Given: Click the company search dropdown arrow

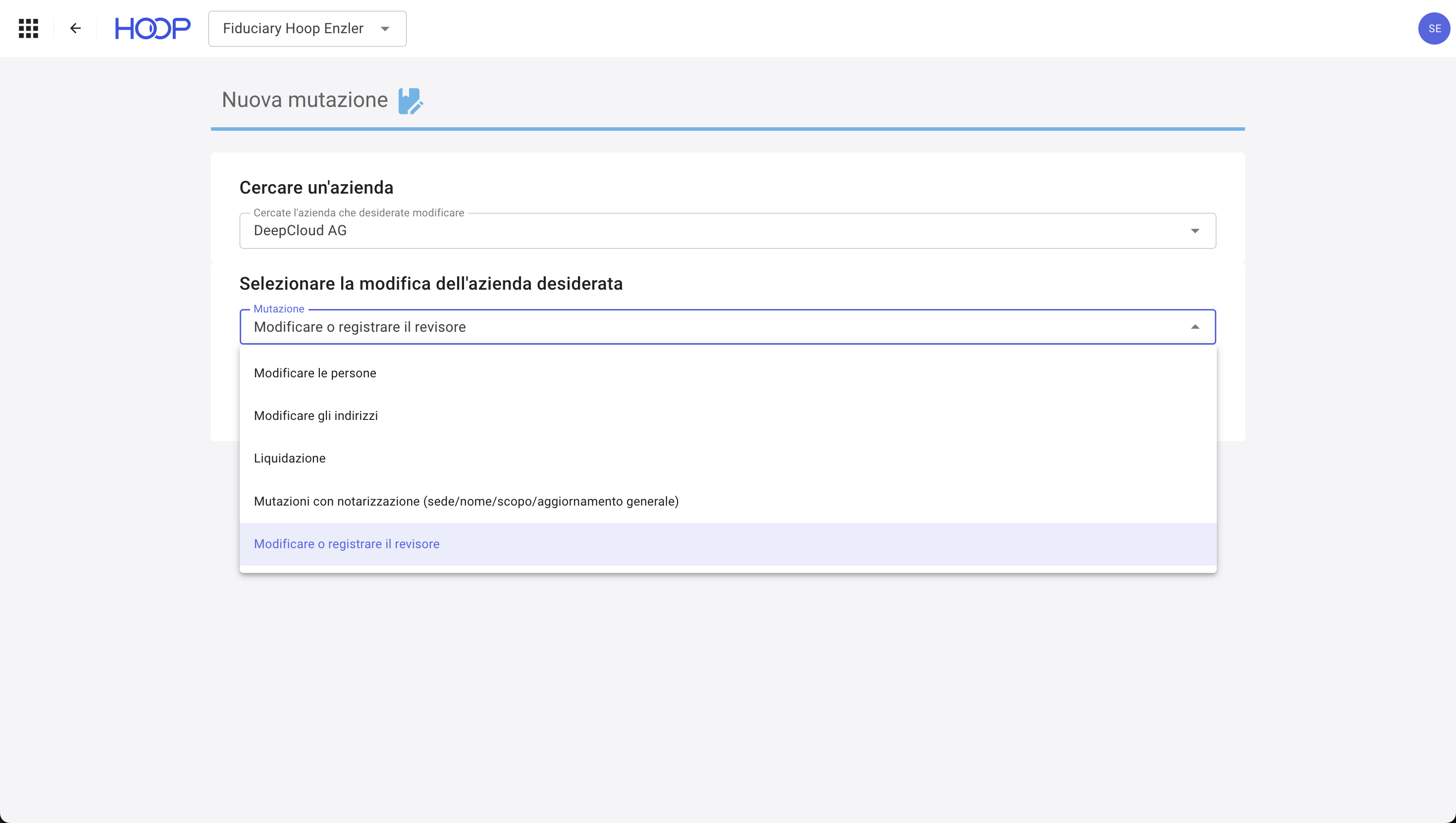Looking at the screenshot, I should (x=1195, y=231).
